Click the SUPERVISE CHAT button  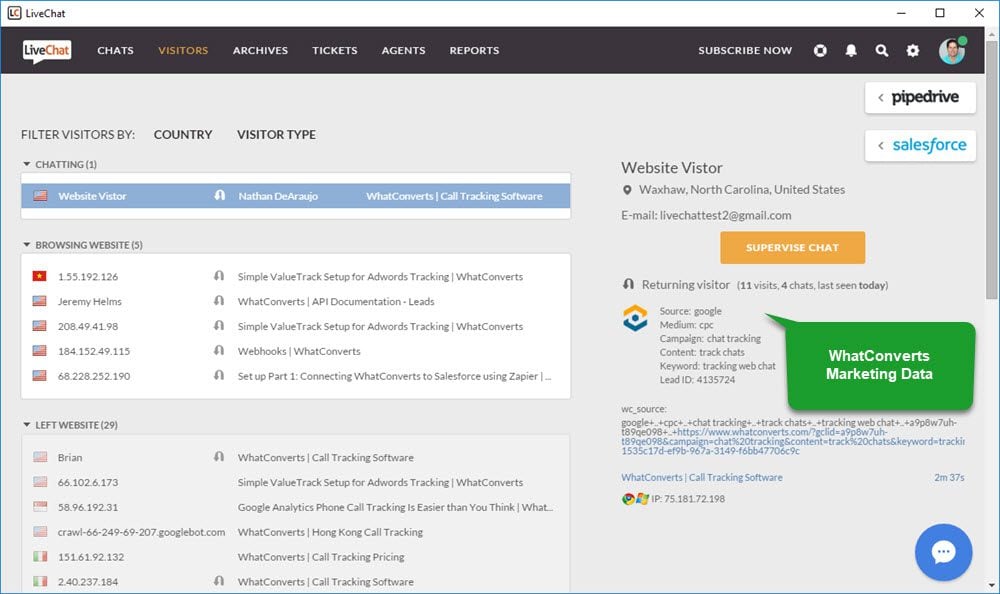click(793, 248)
